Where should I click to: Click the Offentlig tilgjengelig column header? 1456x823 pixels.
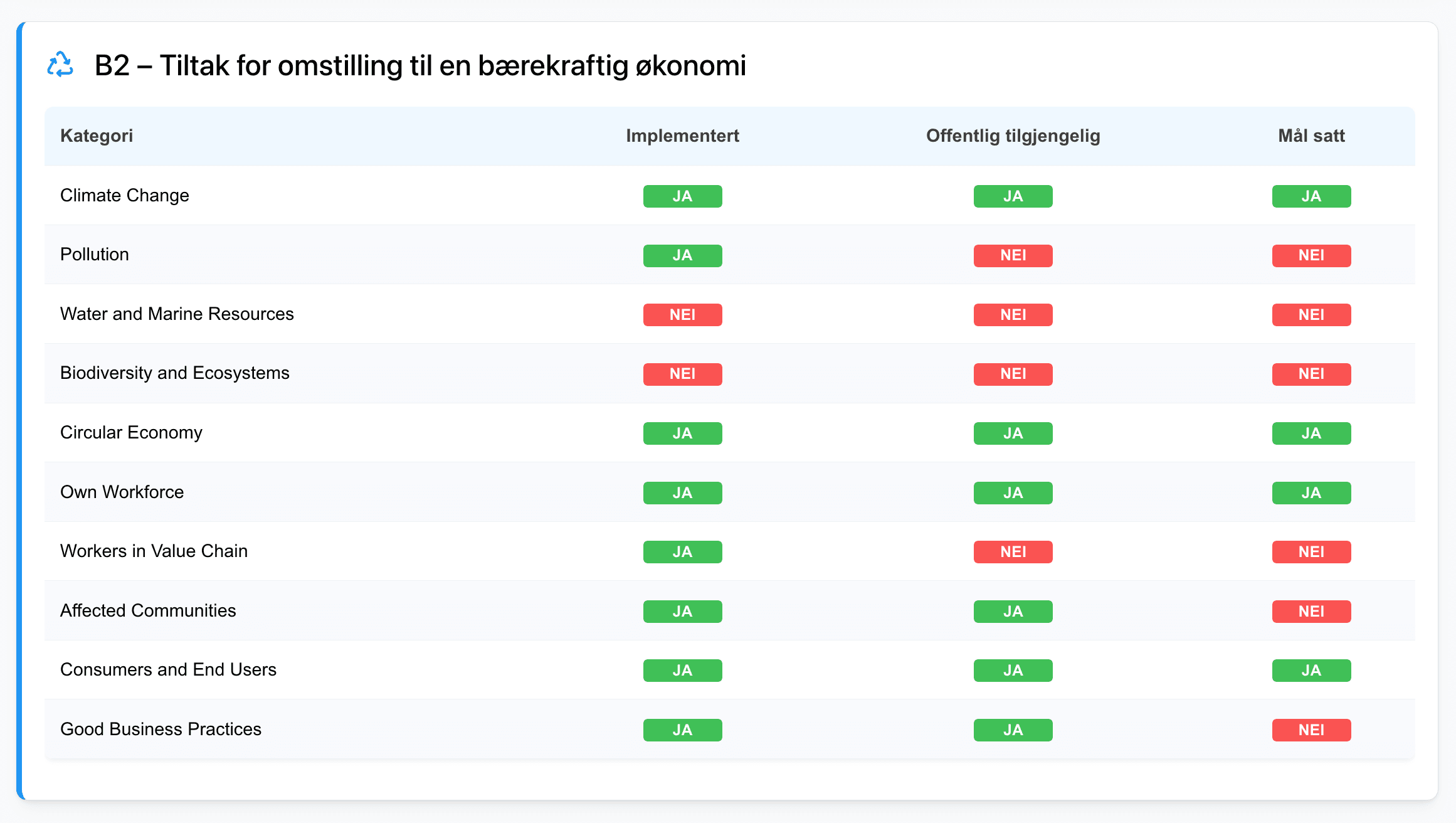[x=1013, y=135]
